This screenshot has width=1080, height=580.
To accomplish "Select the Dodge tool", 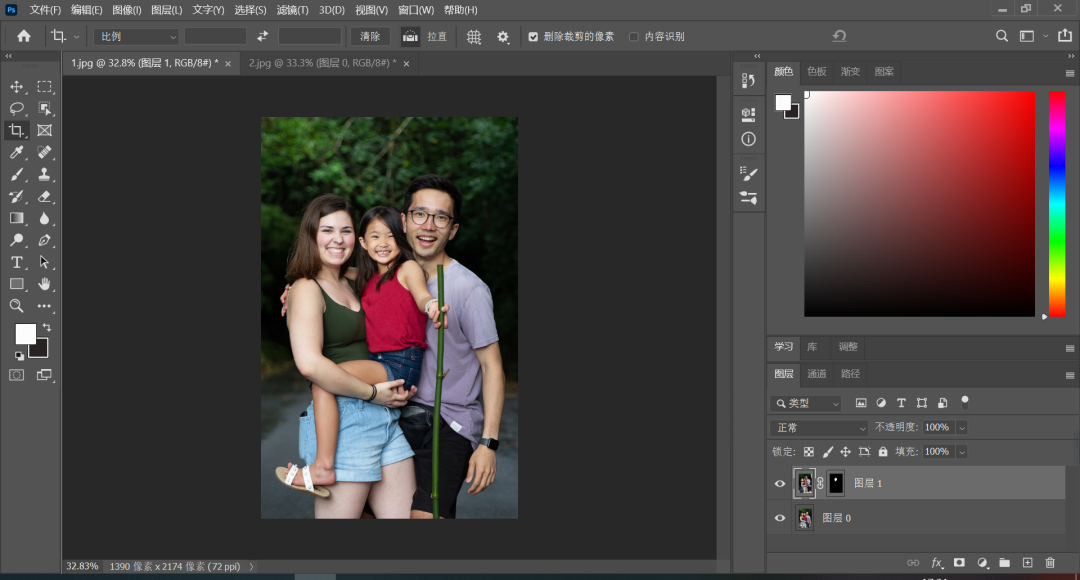I will pos(17,240).
